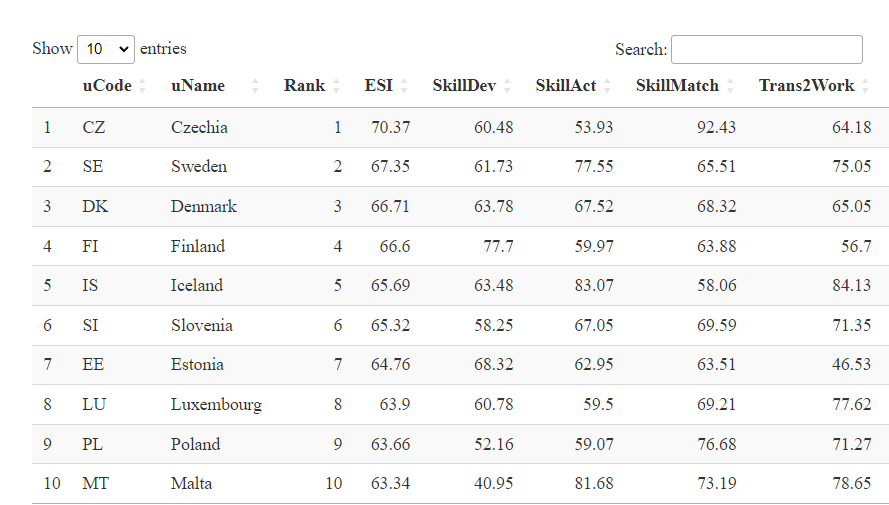The width and height of the screenshot is (889, 505).
Task: Click the sort arrows beside Trans2Work
Action: [x=865, y=86]
